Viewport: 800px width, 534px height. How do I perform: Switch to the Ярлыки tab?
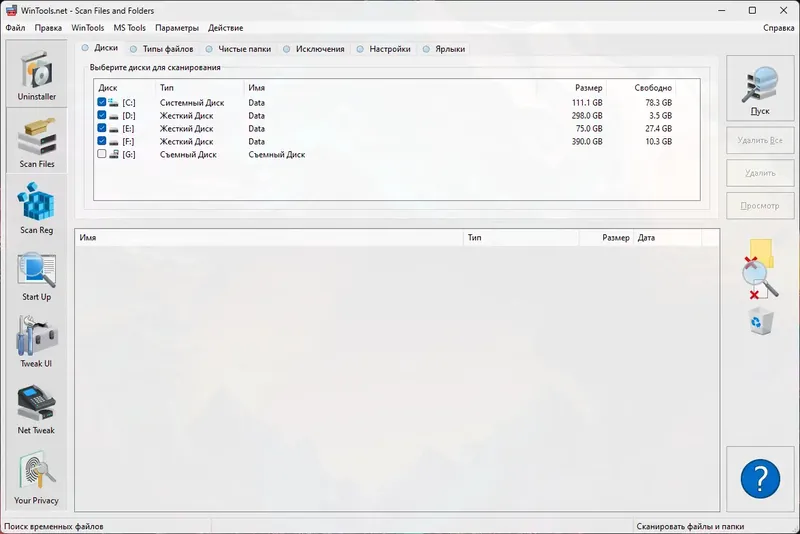444,49
